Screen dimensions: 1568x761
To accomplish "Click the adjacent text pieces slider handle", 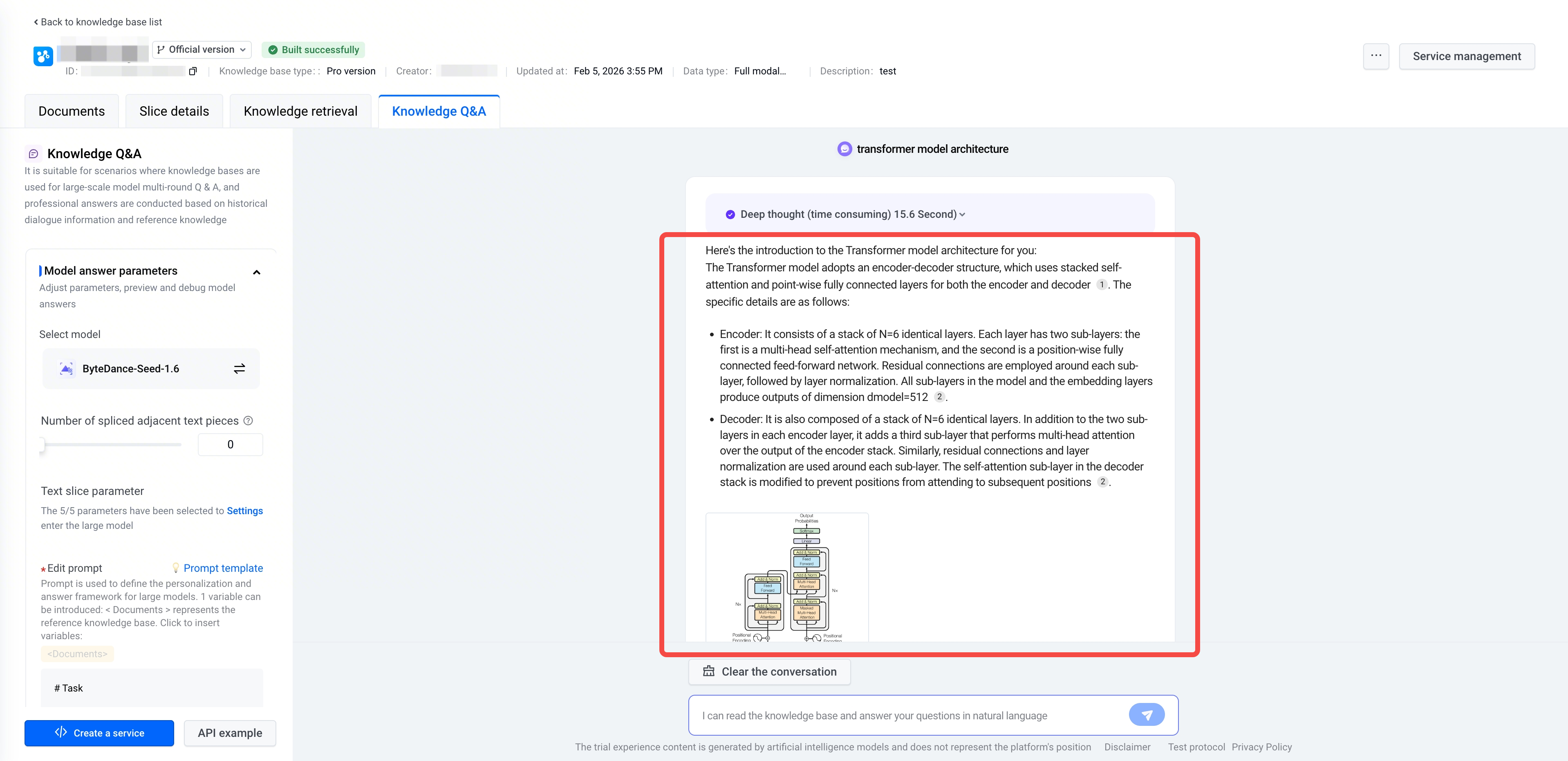I will click(42, 444).
